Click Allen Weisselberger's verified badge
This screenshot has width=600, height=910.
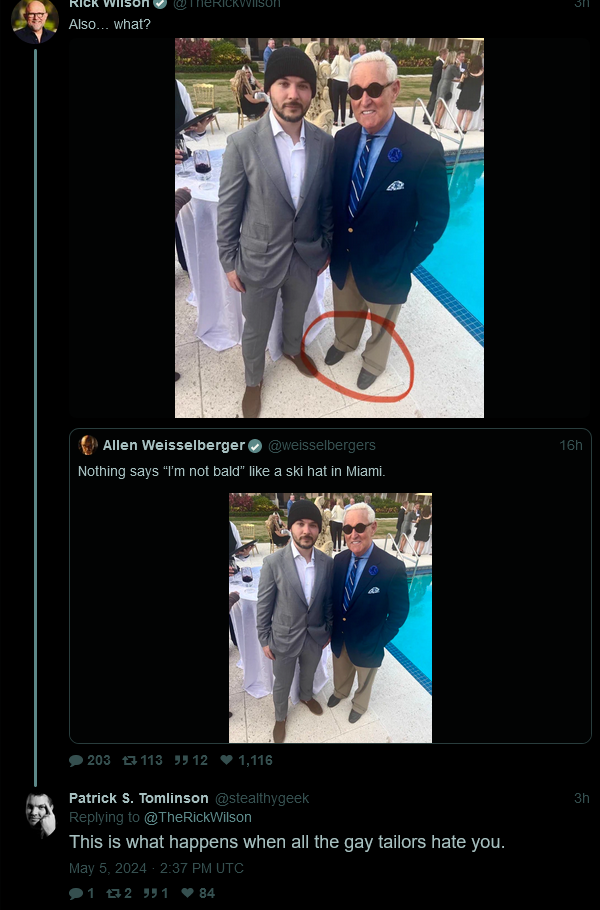click(255, 446)
